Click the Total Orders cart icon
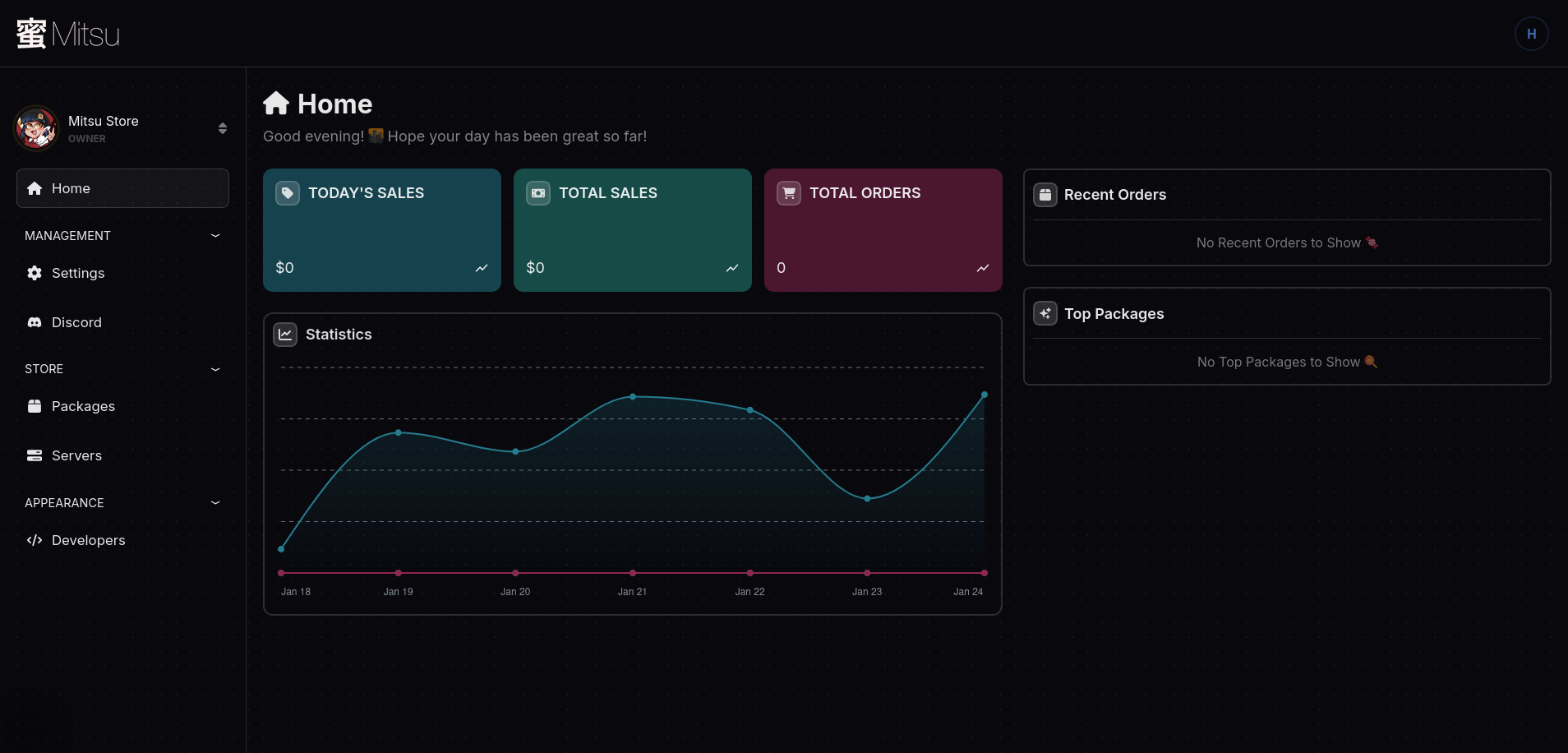Viewport: 1568px width, 753px height. 789,193
